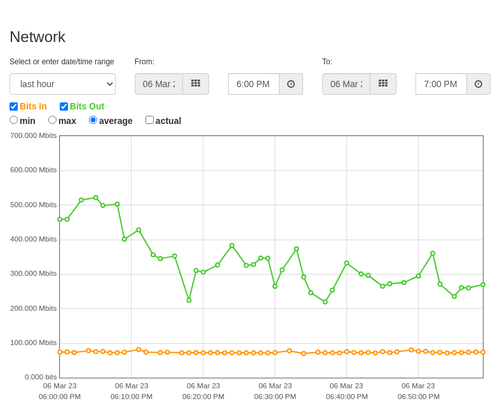Viewport: 500px width, 403px height.
Task: Click the 700.000 Mbits axis label
Action: pyautogui.click(x=33, y=136)
